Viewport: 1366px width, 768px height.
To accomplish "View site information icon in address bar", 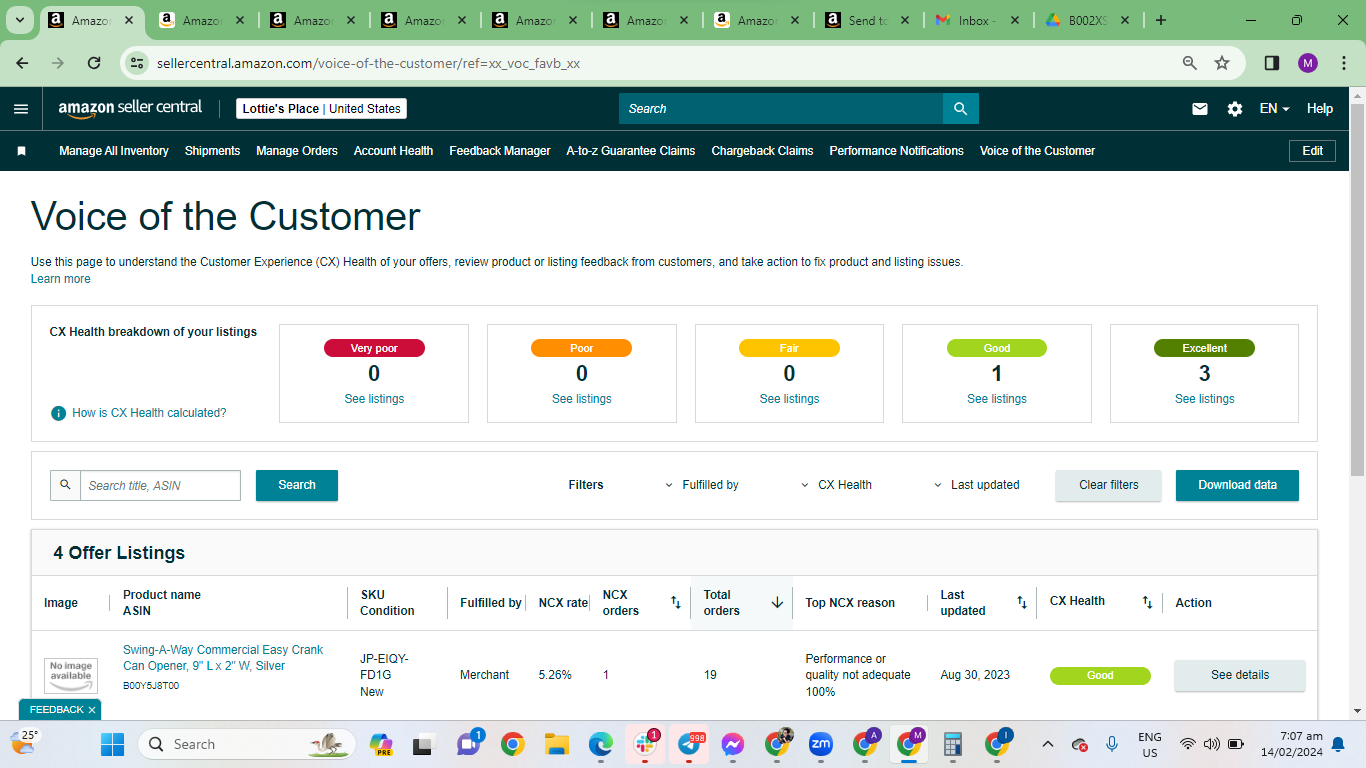I will [x=138, y=63].
